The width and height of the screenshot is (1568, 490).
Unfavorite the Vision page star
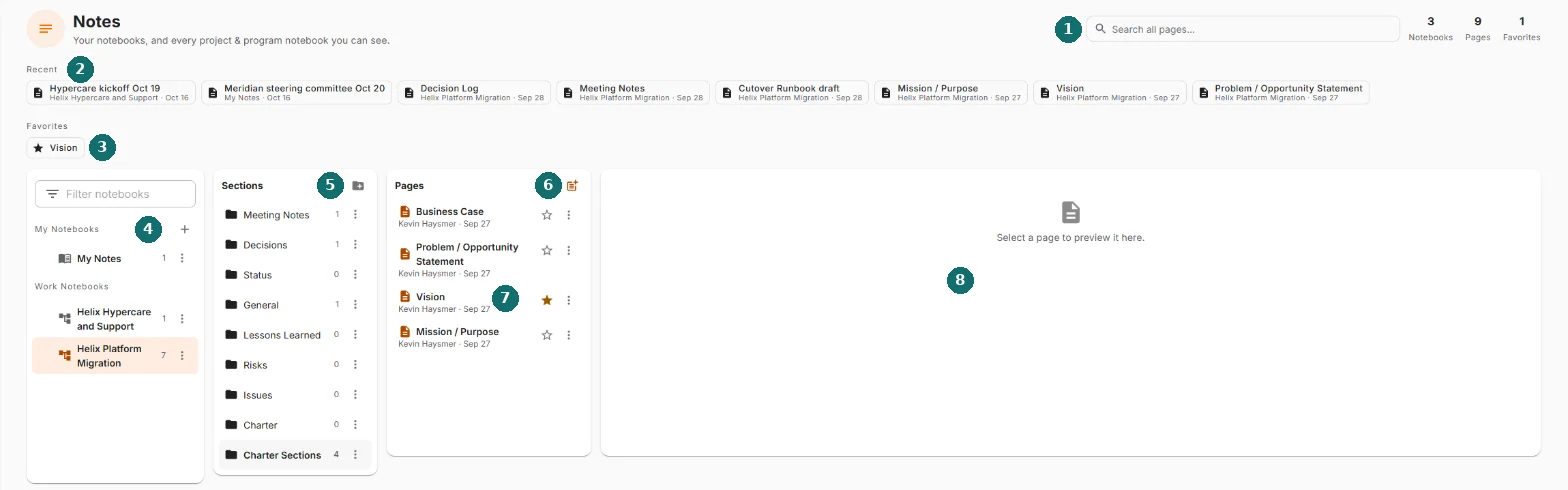point(547,300)
